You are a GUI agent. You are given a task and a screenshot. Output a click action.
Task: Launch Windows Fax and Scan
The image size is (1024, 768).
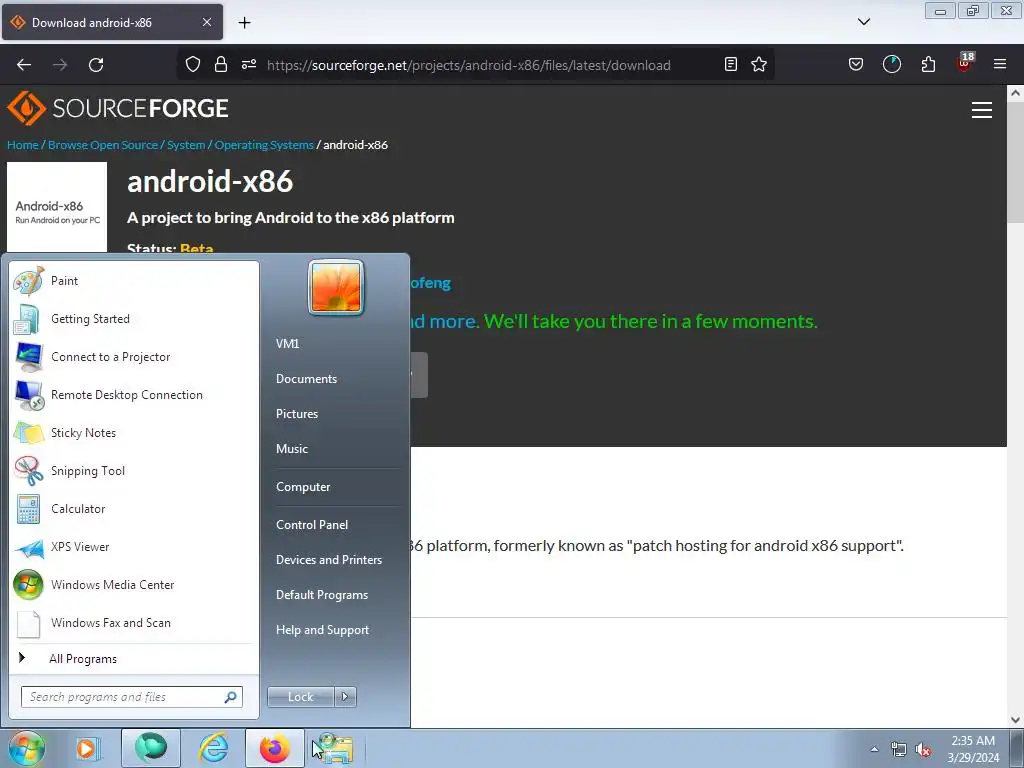(x=133, y=622)
